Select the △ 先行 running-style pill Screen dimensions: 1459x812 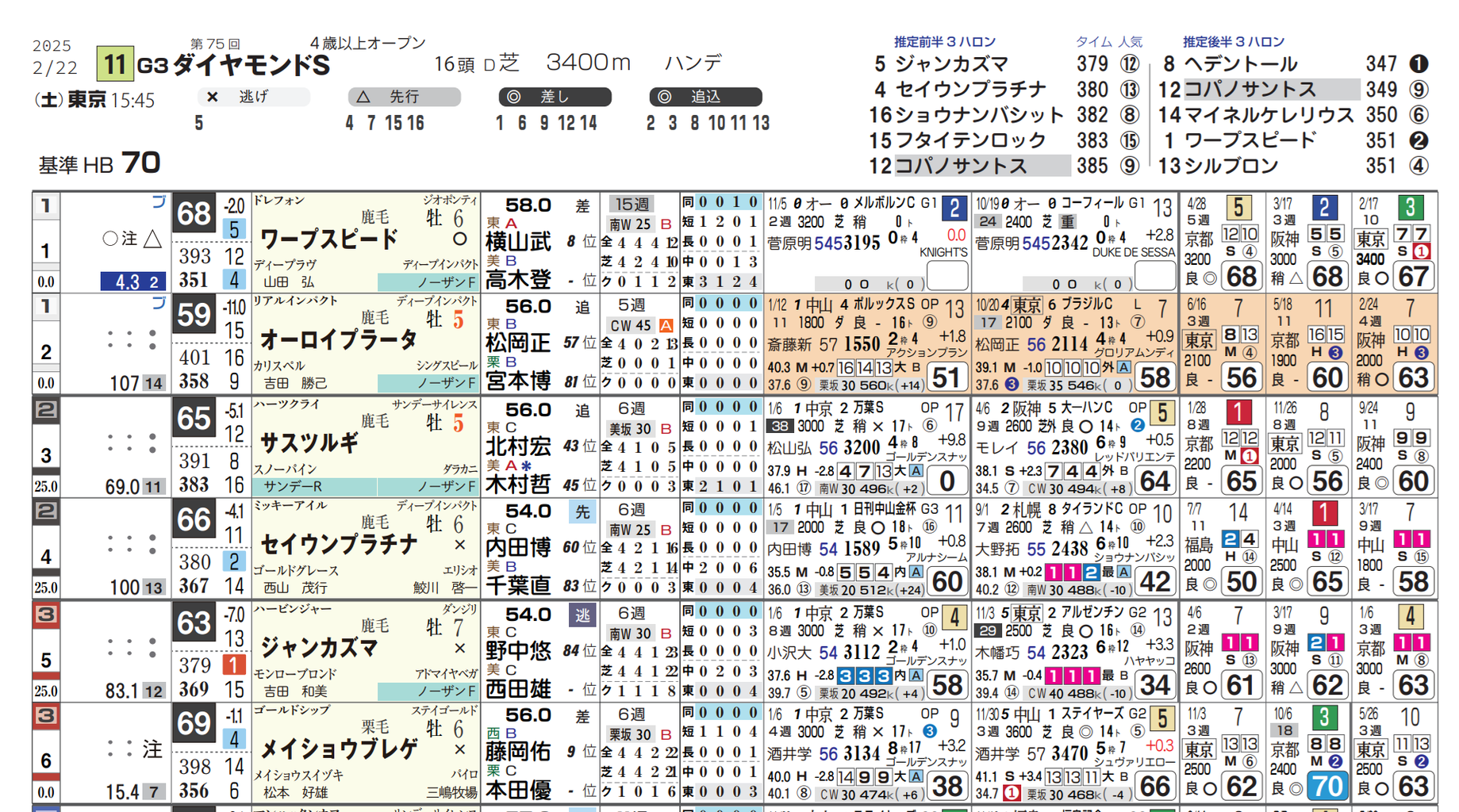404,97
